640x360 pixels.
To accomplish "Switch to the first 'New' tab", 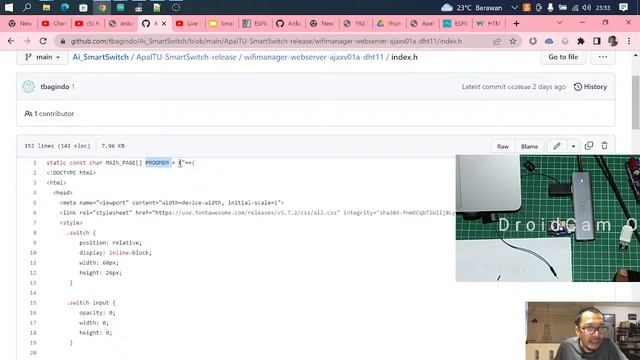I will [x=21, y=24].
